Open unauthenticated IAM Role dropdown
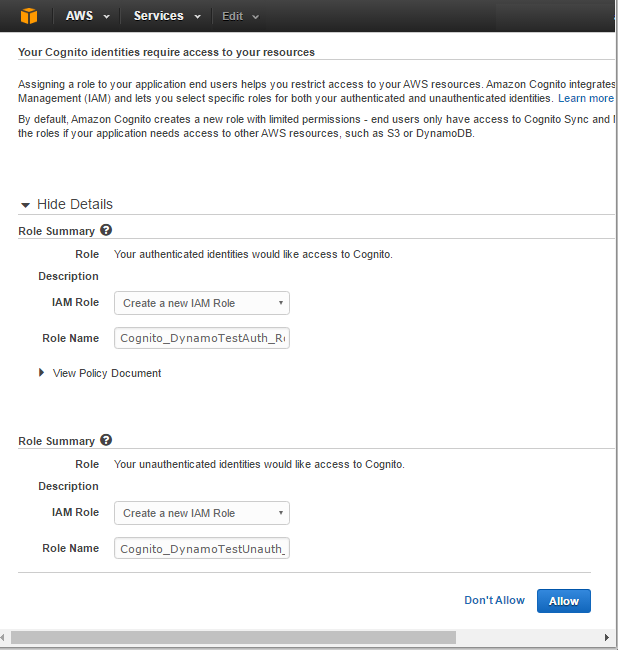Image resolution: width=618 pixels, height=650 pixels. click(202, 513)
